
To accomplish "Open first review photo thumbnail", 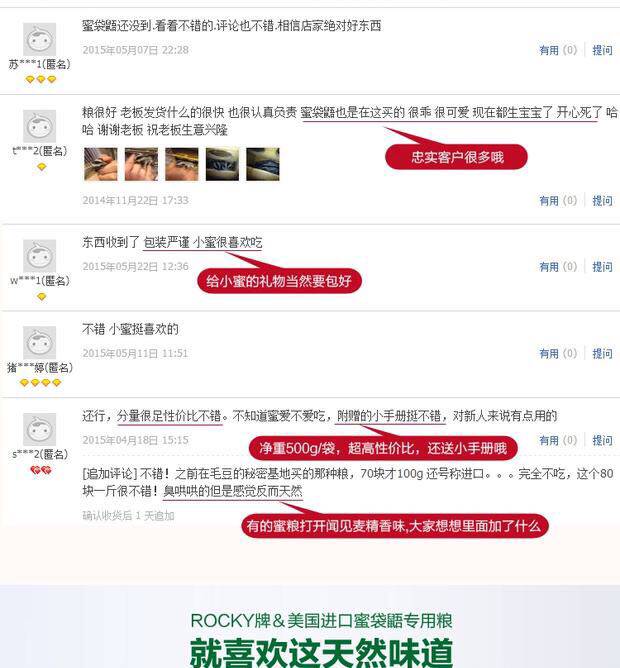I will tap(101, 164).
